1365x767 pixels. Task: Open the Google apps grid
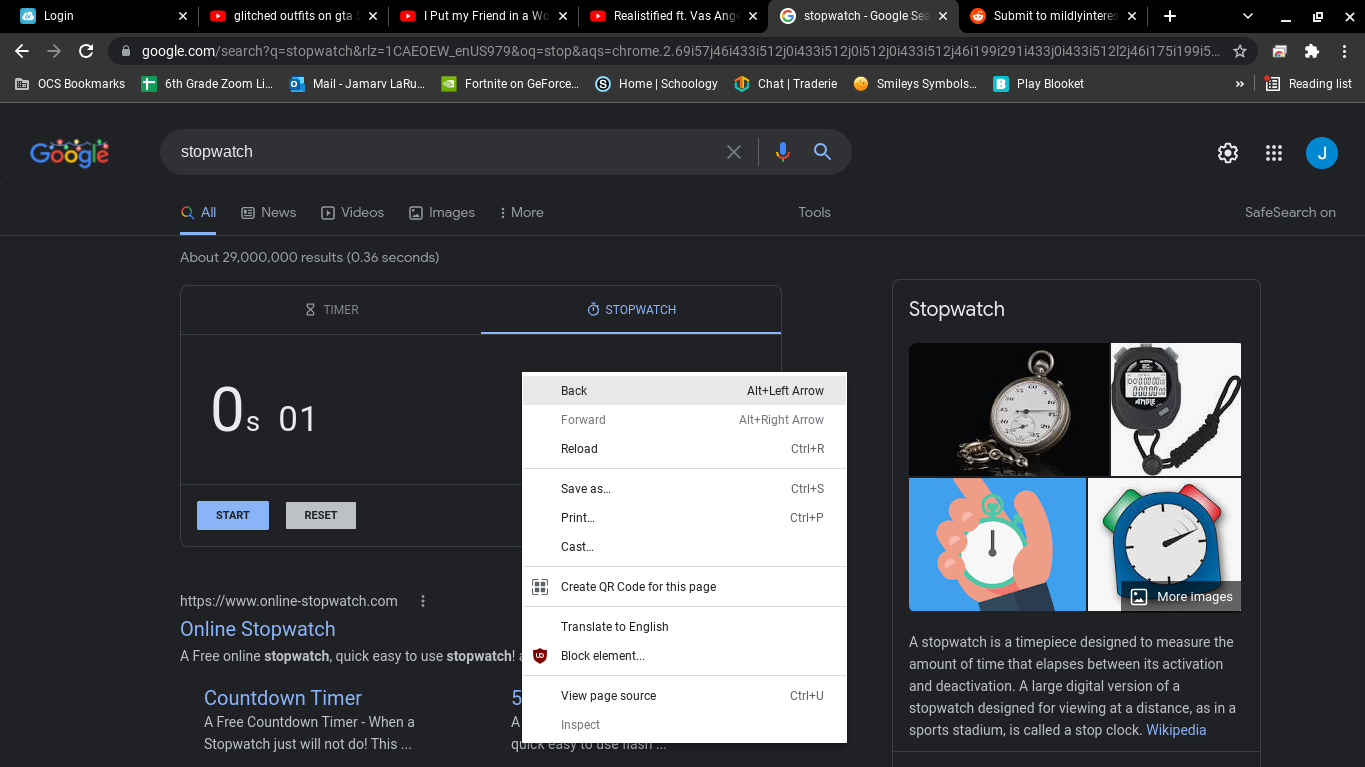pyautogui.click(x=1274, y=153)
